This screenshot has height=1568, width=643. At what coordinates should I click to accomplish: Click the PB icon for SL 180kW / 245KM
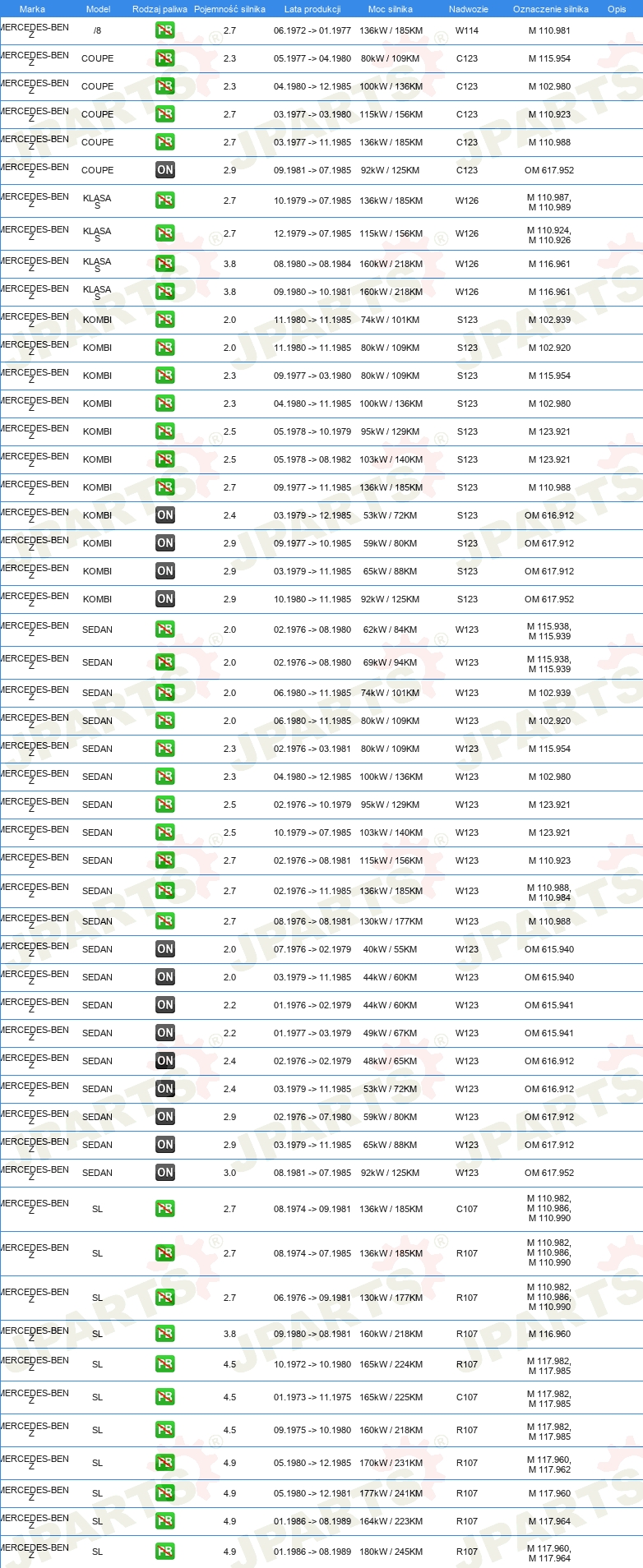165,1552
